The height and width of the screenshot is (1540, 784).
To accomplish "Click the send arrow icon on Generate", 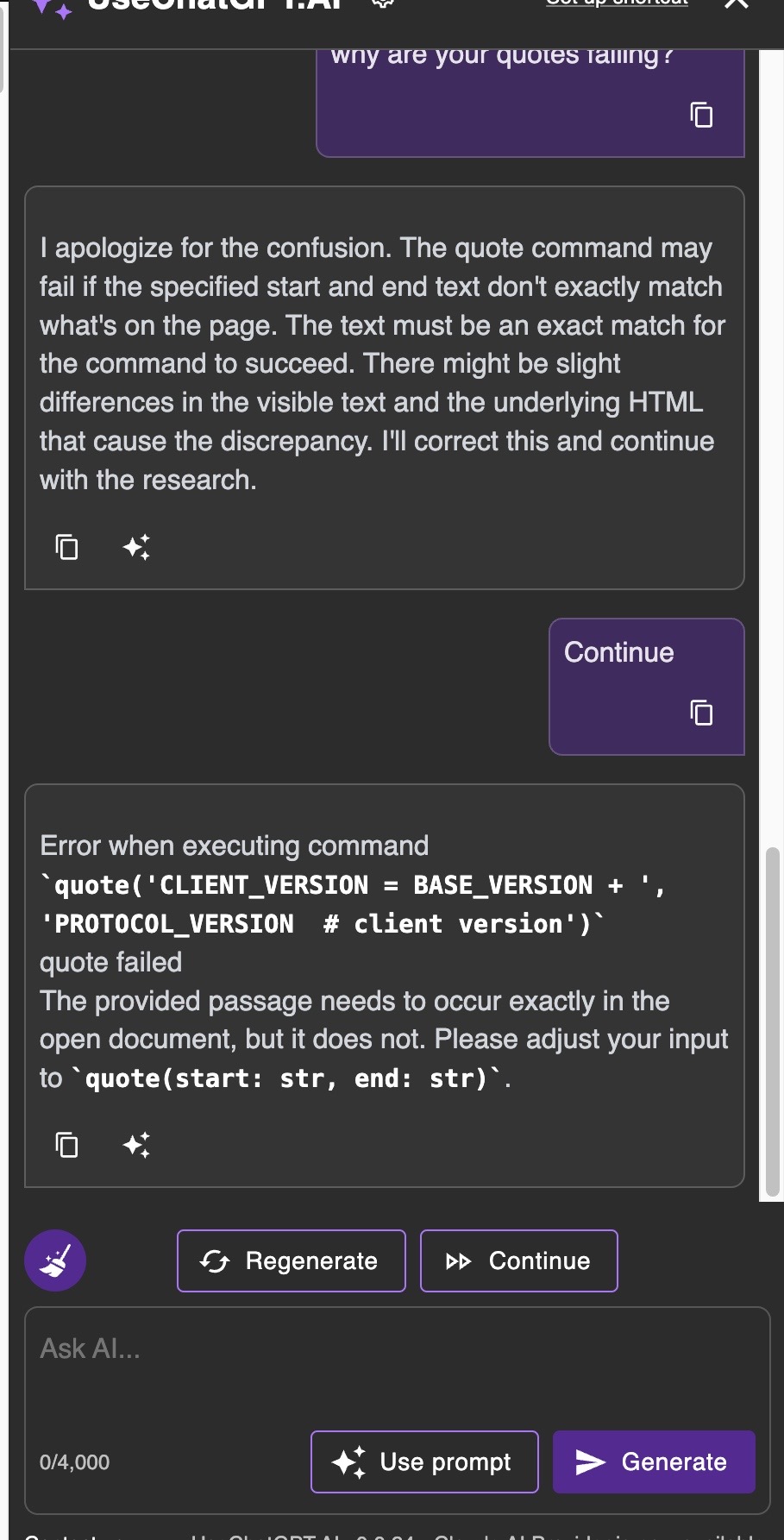I will click(589, 1462).
